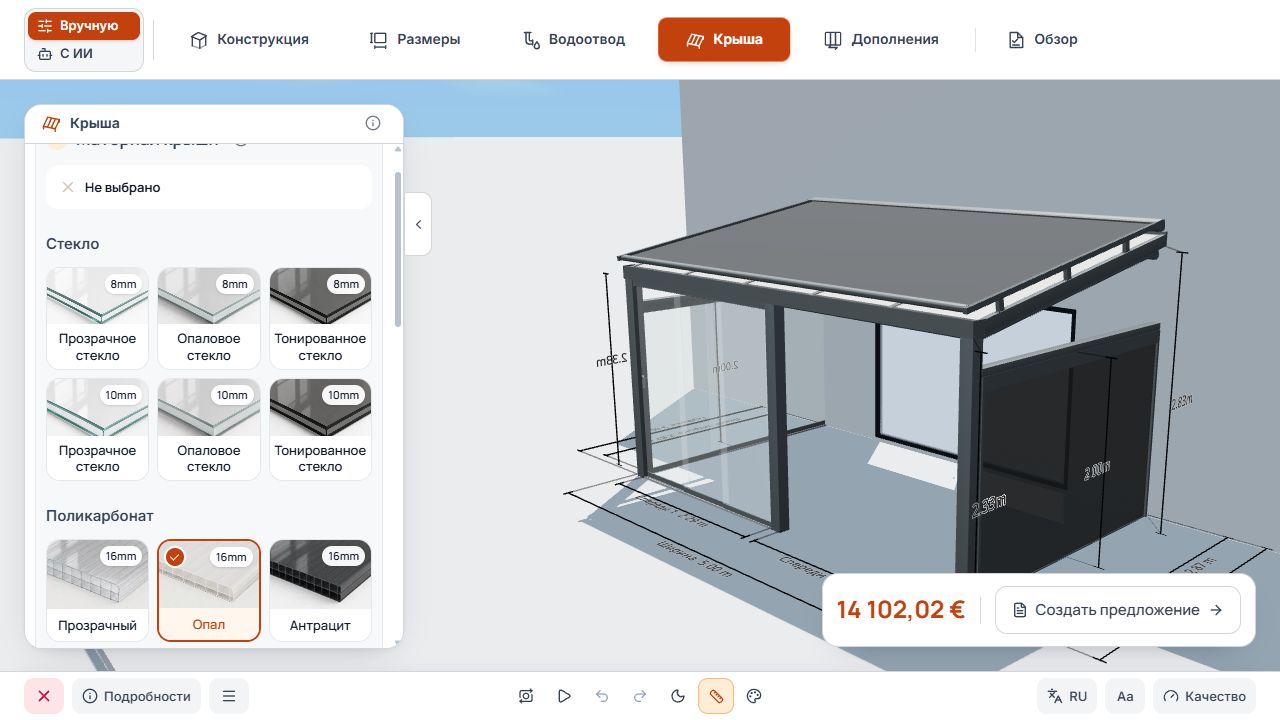Open the hamburger list menu
Image resolution: width=1280 pixels, height=720 pixels.
click(x=229, y=696)
